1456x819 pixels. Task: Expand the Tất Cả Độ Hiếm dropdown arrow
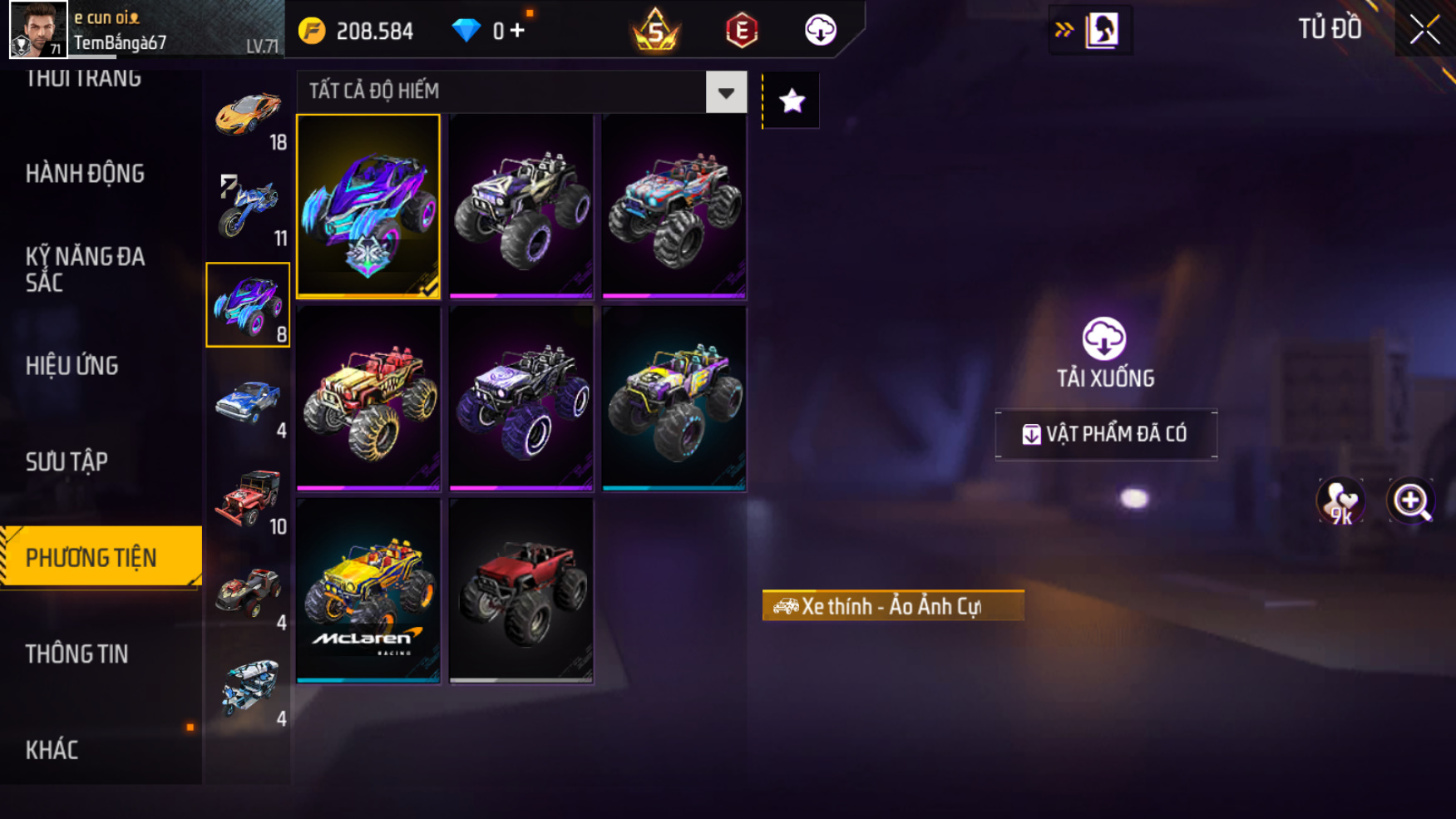click(726, 91)
